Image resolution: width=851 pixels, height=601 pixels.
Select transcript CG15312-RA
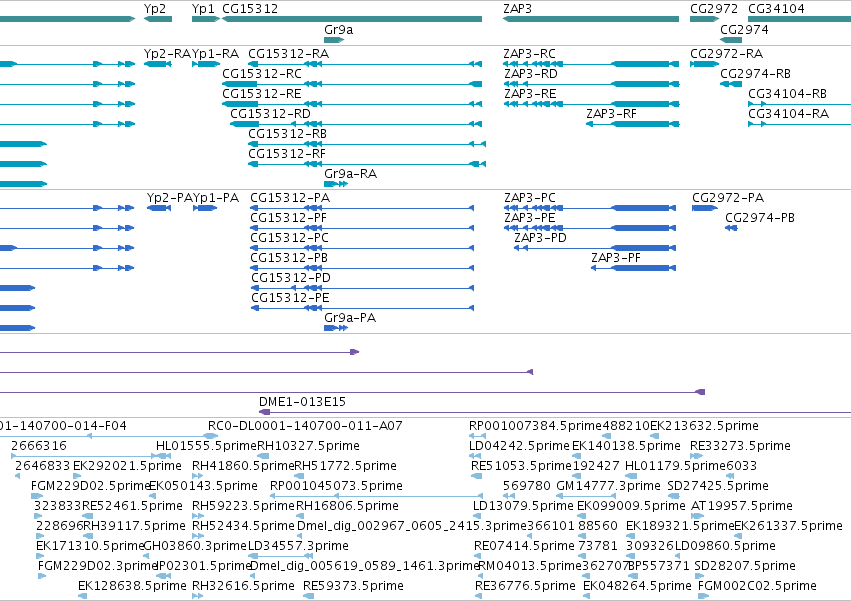(288, 54)
